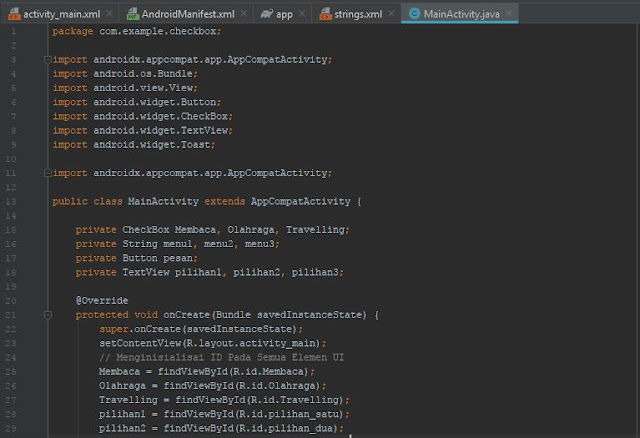The image size is (640, 438).
Task: Click 'setContentView' call on line 23
Action: tap(140, 343)
